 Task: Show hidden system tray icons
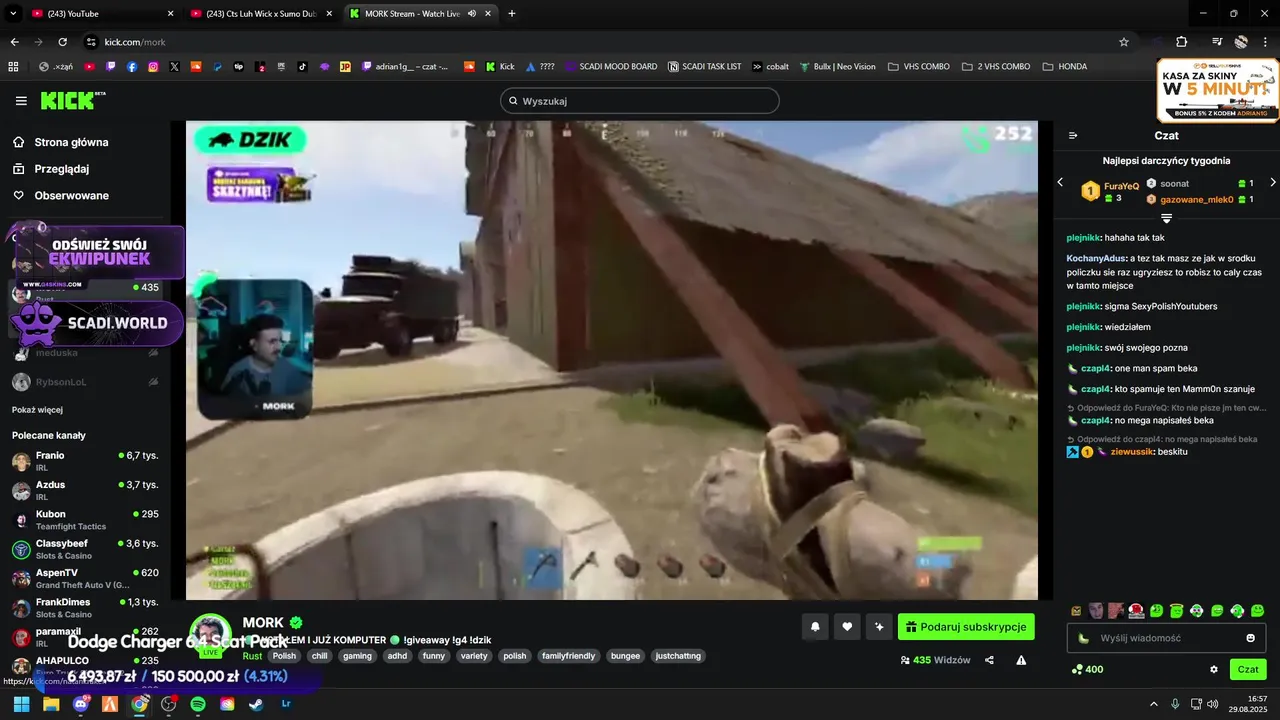click(1154, 704)
